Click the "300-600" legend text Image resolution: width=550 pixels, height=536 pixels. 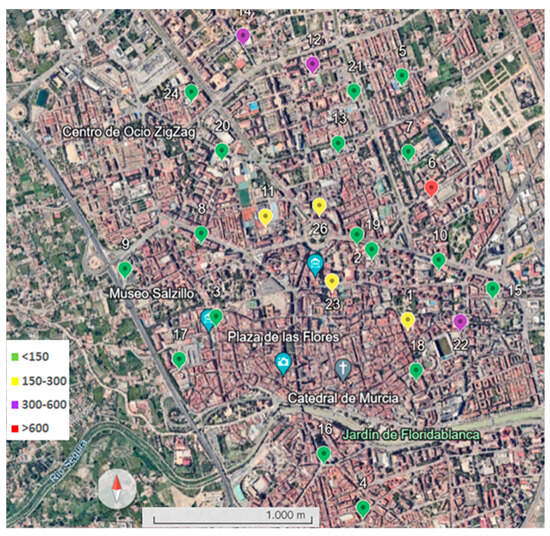click(x=44, y=404)
